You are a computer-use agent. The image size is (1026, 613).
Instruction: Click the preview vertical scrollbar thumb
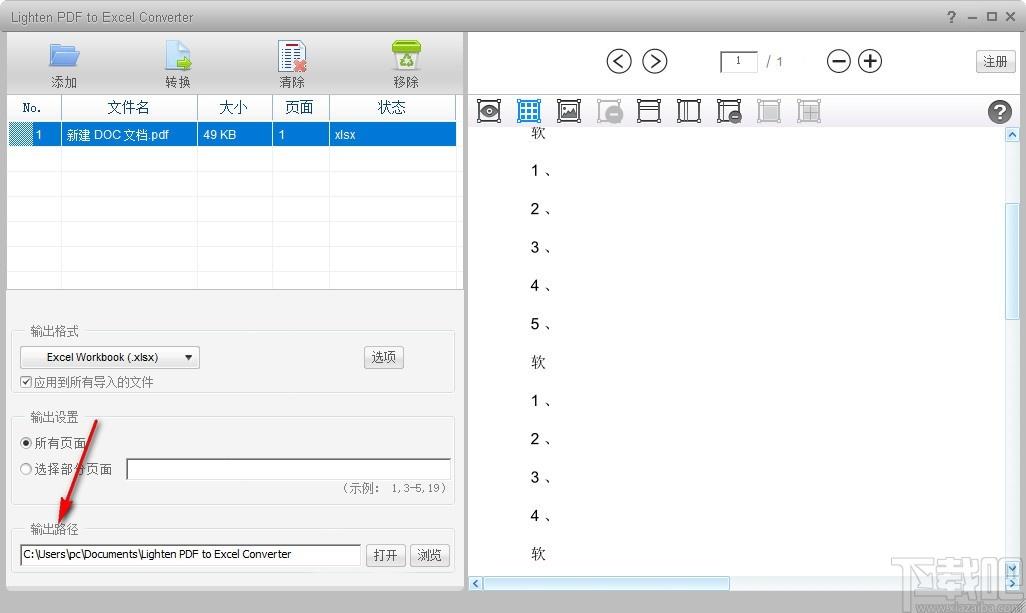[x=1012, y=261]
